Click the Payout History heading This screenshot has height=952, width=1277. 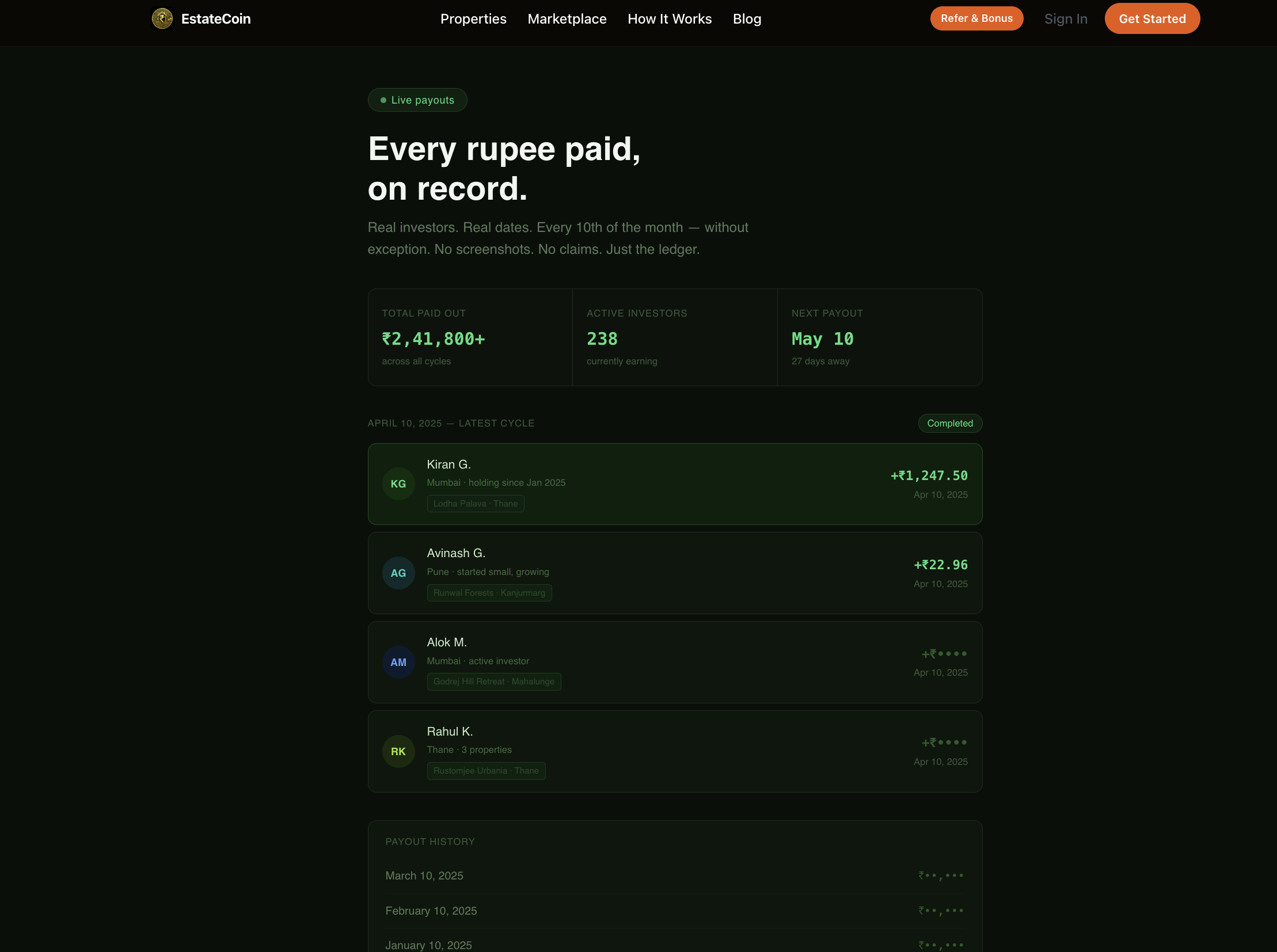pos(430,842)
